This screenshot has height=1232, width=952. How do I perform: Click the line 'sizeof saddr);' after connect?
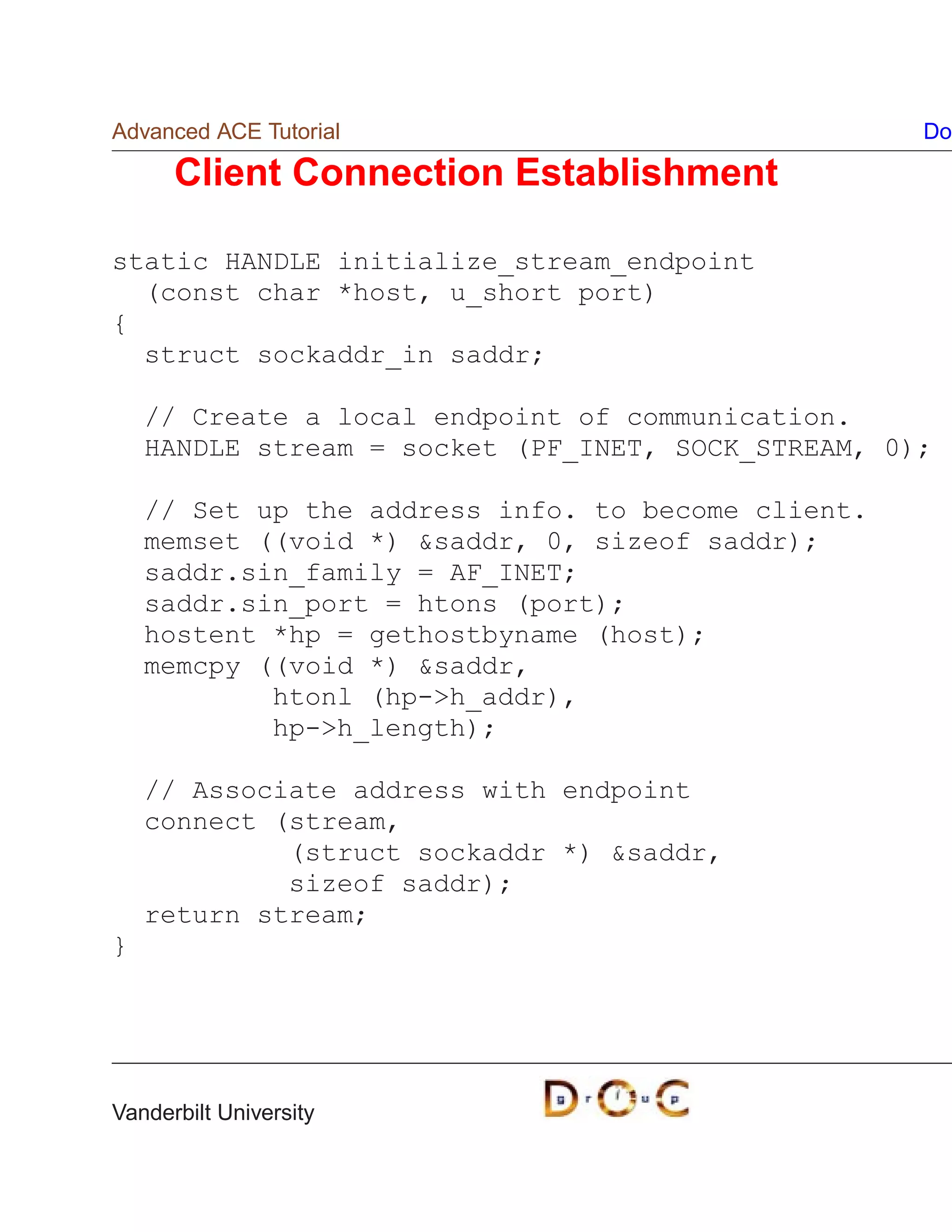[x=400, y=885]
